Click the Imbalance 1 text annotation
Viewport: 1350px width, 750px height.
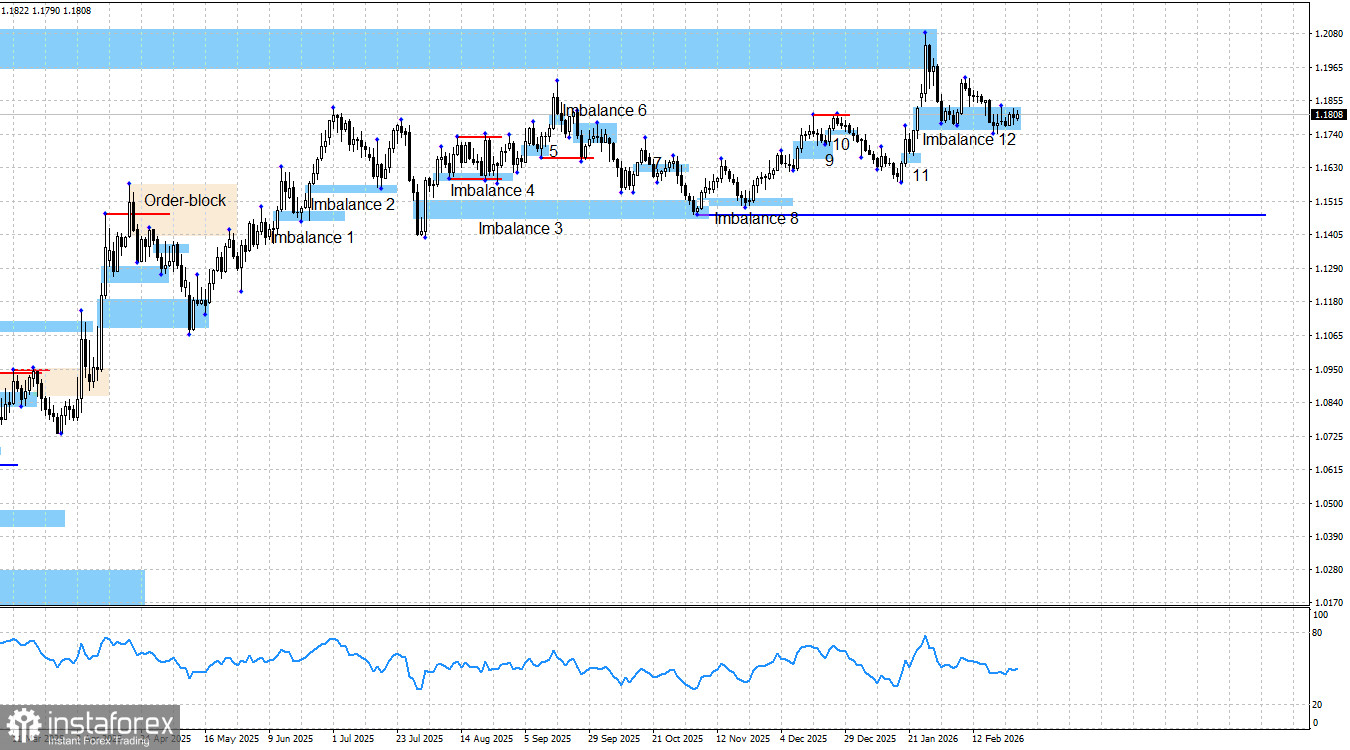click(312, 237)
